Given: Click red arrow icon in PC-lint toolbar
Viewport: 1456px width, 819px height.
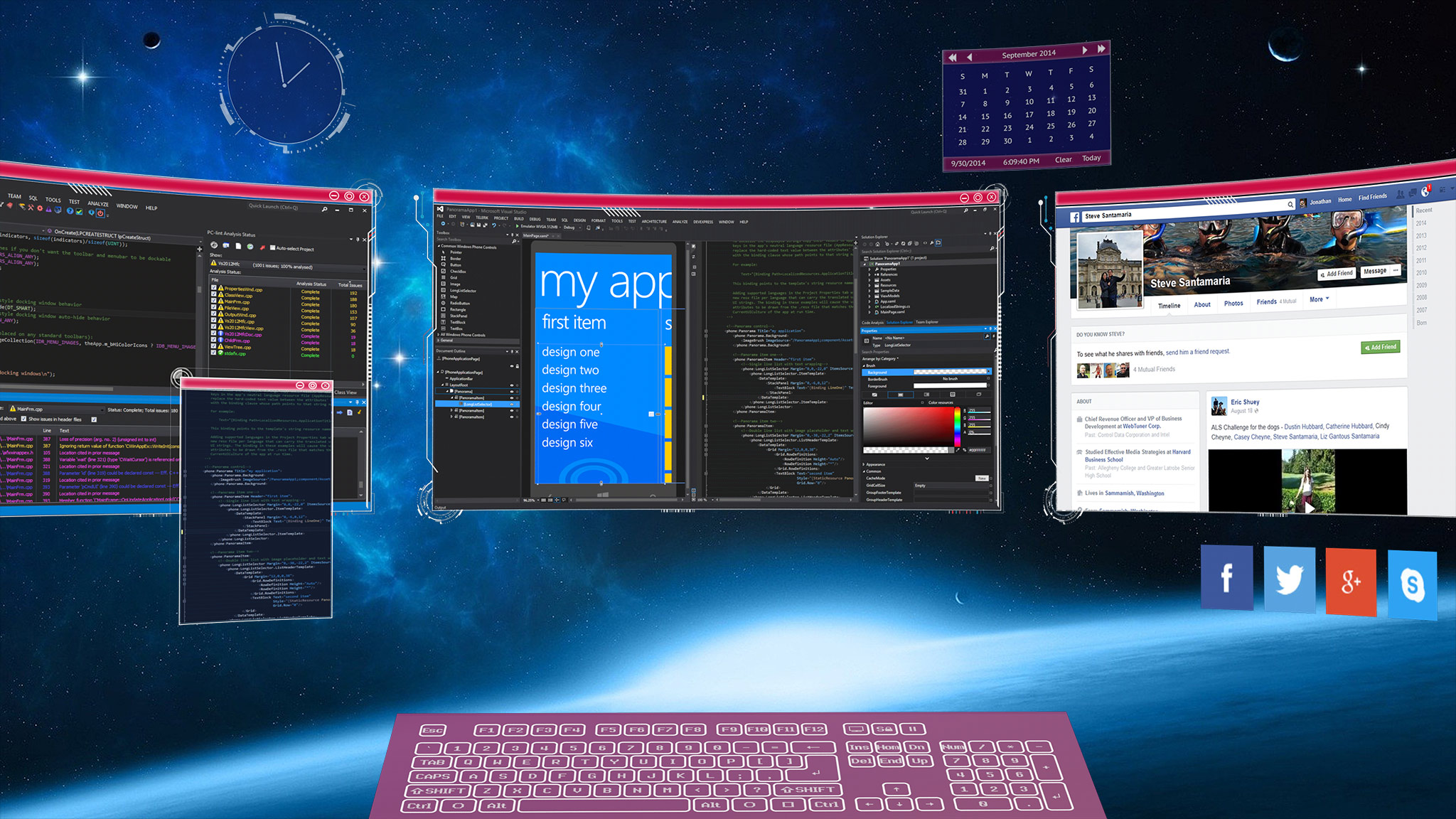Looking at the screenshot, I should click(x=262, y=248).
